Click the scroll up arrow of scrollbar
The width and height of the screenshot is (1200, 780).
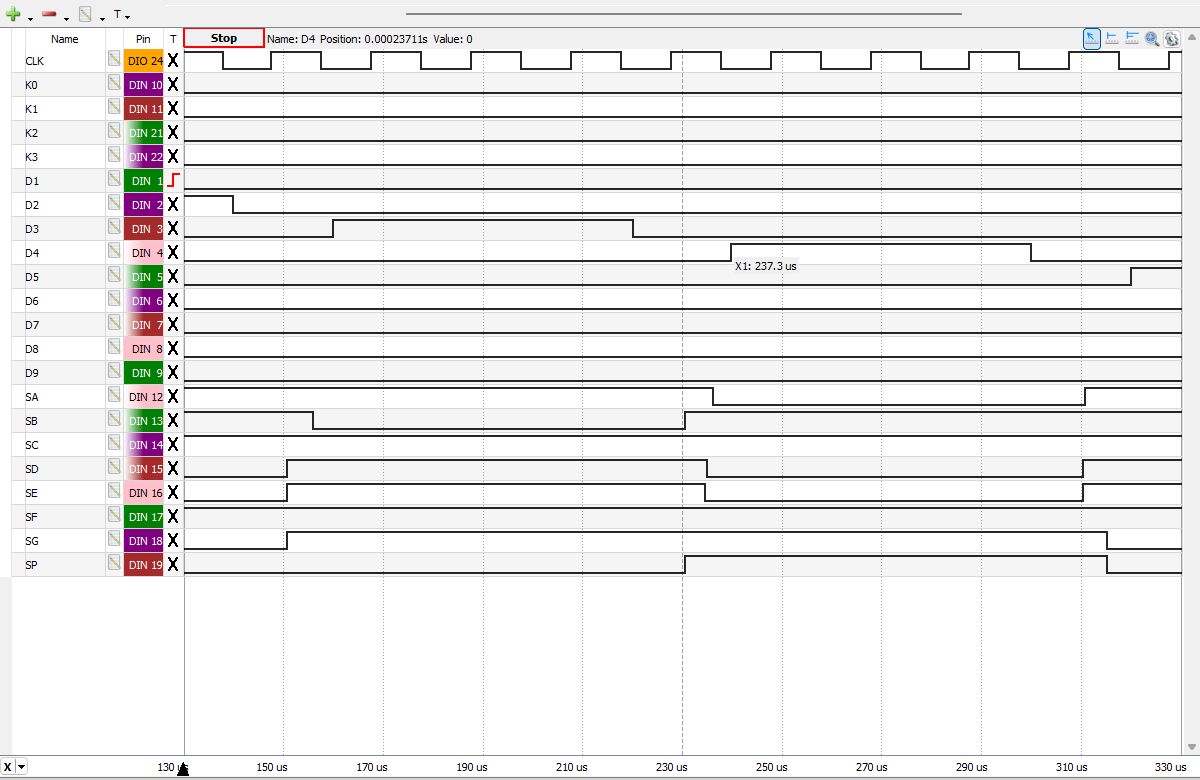pos(1192,37)
